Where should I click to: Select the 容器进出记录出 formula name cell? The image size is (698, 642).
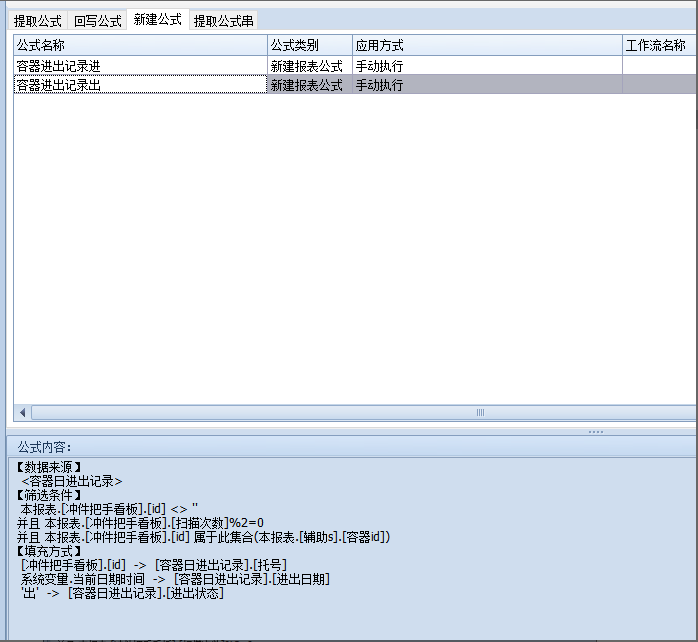click(140, 86)
